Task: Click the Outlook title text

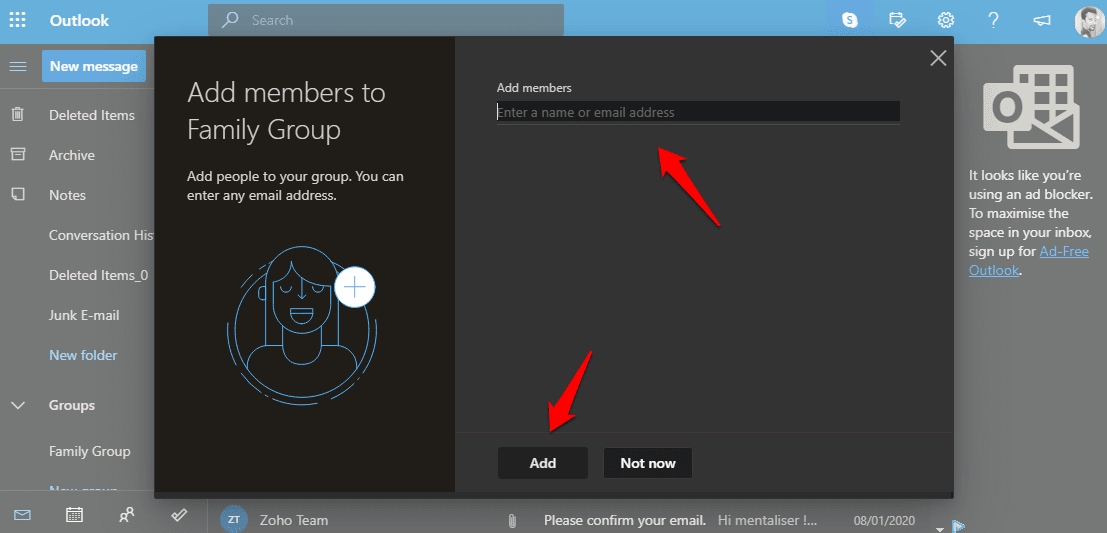Action: (x=79, y=20)
